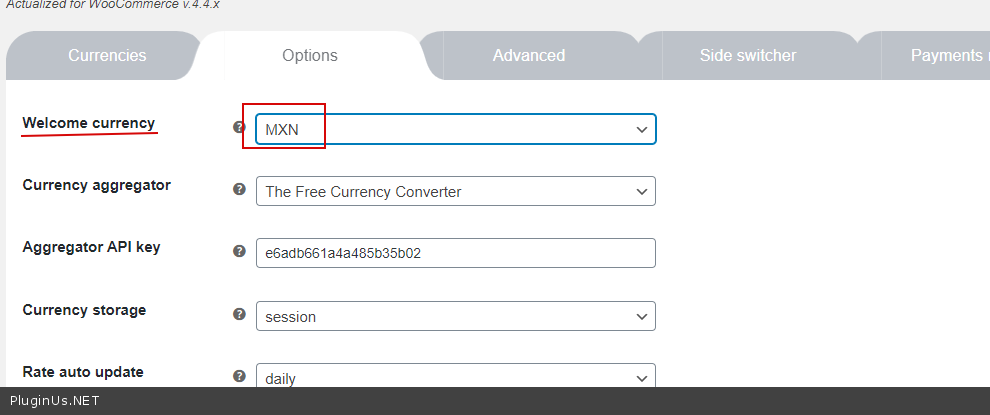Switch to the Payments tab
990x415 pixels.
click(944, 56)
